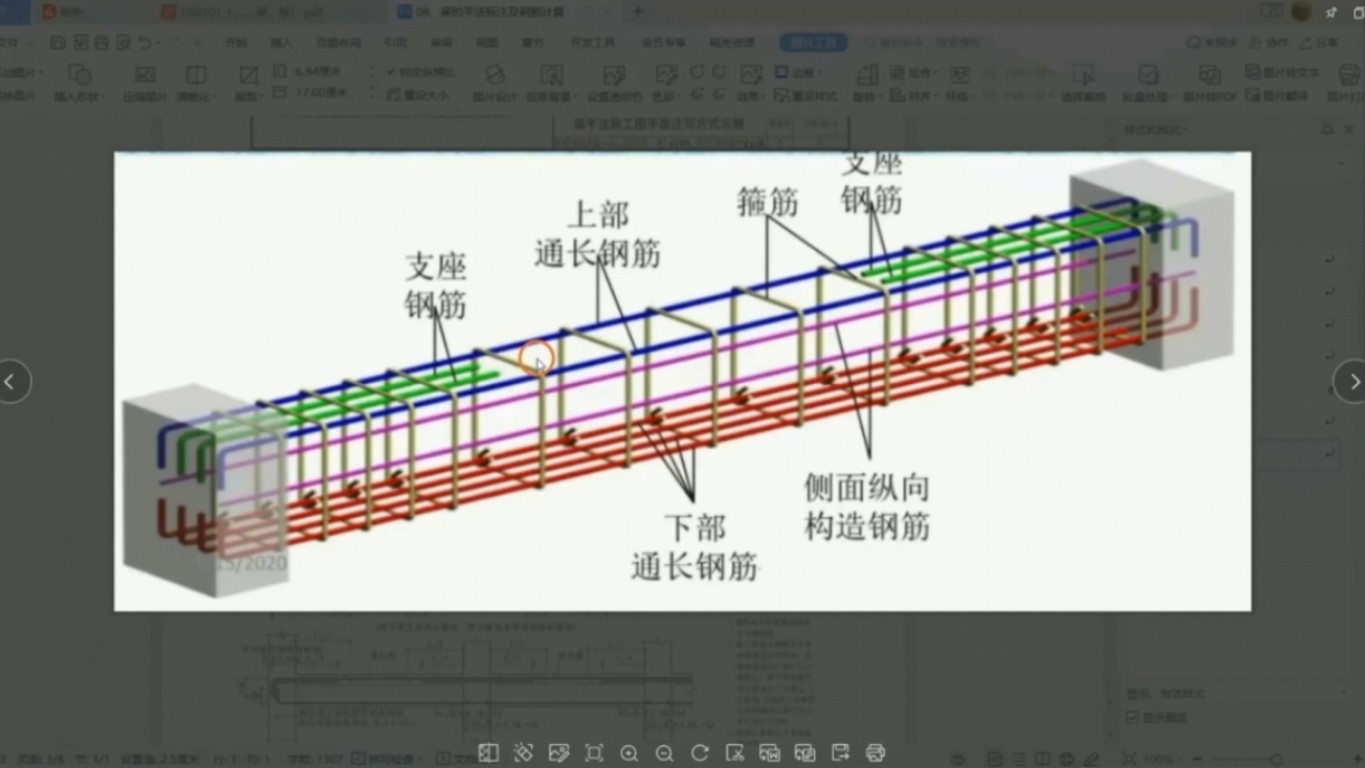1365x768 pixels.
Task: Click the 图片转文字 image-to-text icon
Action: click(x=1283, y=73)
